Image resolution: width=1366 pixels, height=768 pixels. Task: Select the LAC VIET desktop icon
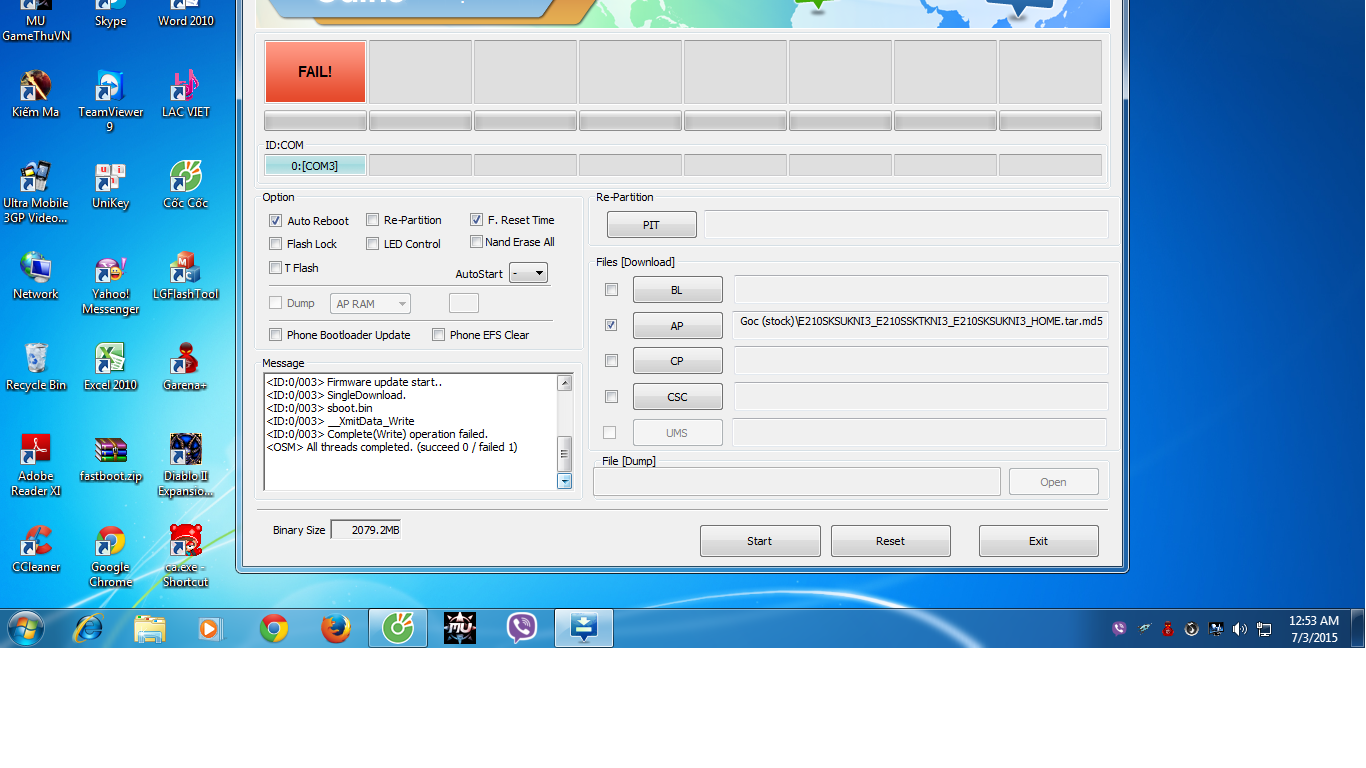(x=186, y=95)
